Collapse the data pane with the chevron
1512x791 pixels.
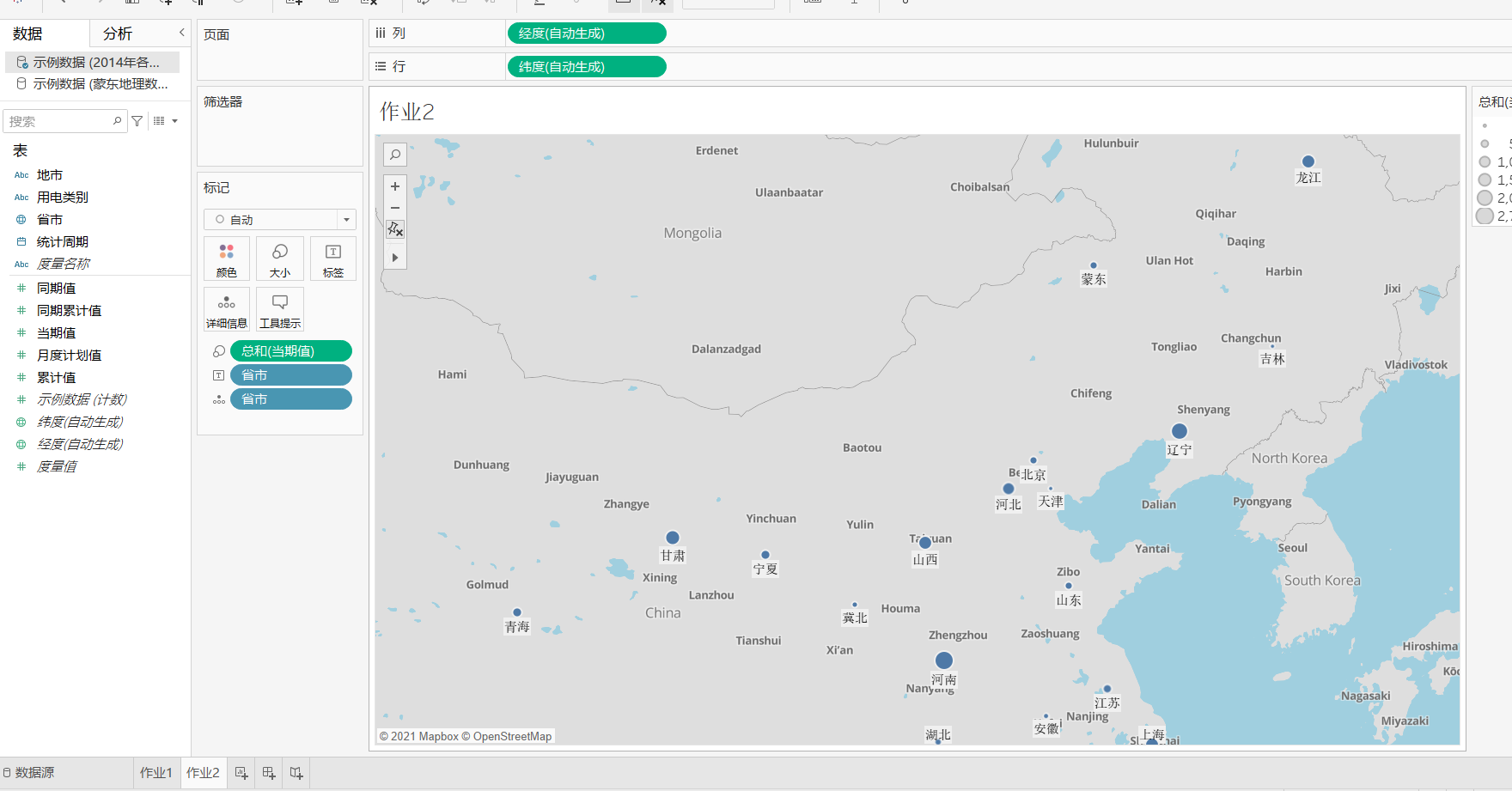pyautogui.click(x=181, y=33)
